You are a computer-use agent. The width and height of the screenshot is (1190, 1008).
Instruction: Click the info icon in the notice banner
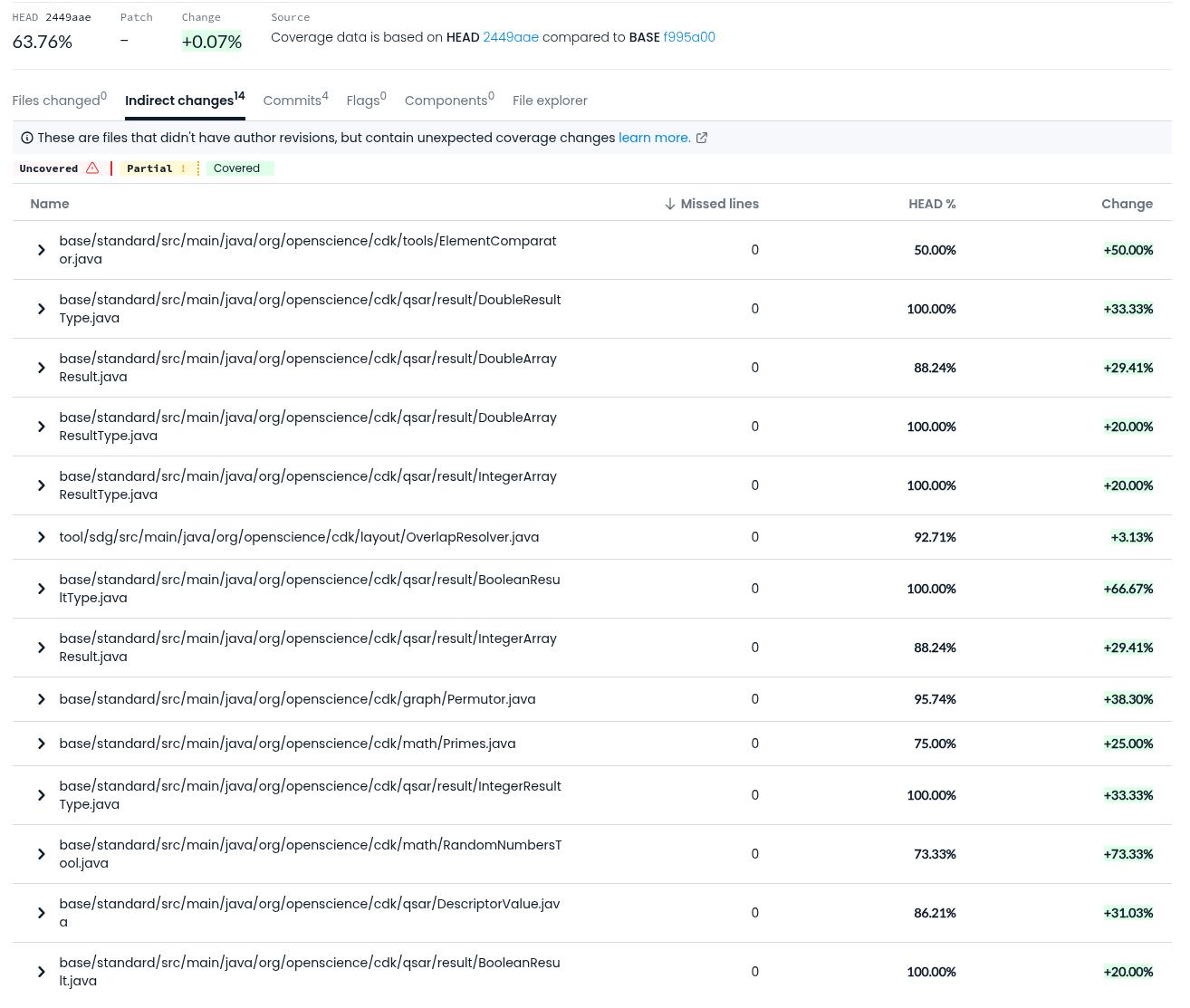pyautogui.click(x=27, y=138)
